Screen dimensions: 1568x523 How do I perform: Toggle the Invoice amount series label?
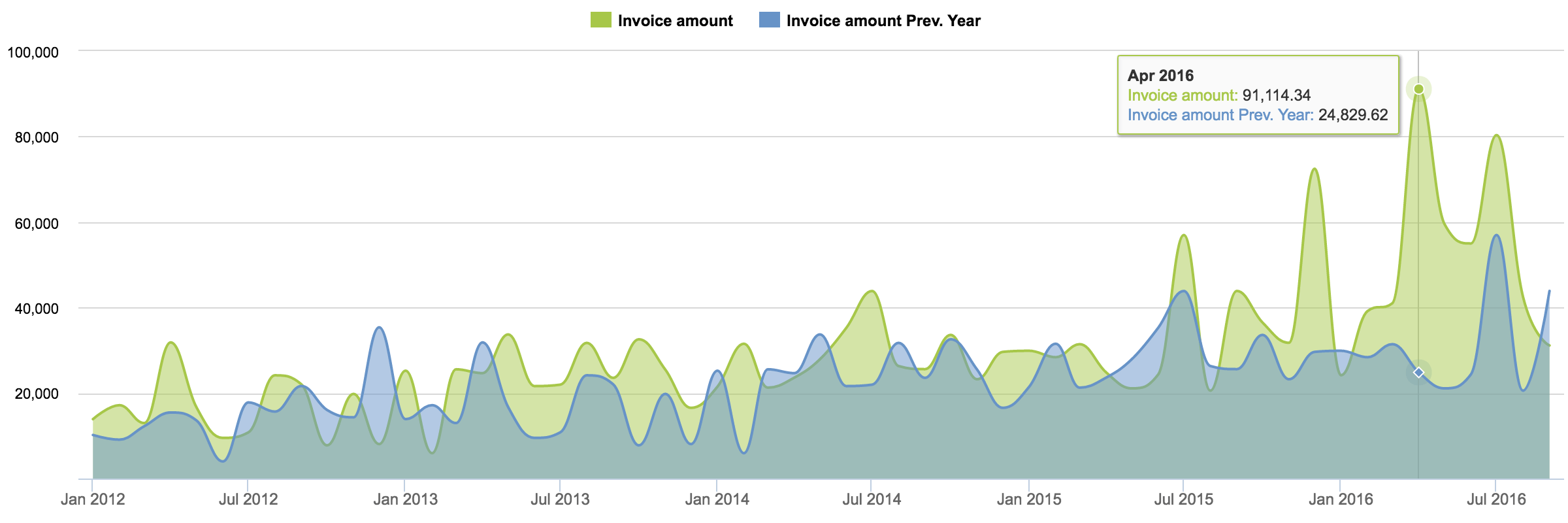click(675, 21)
